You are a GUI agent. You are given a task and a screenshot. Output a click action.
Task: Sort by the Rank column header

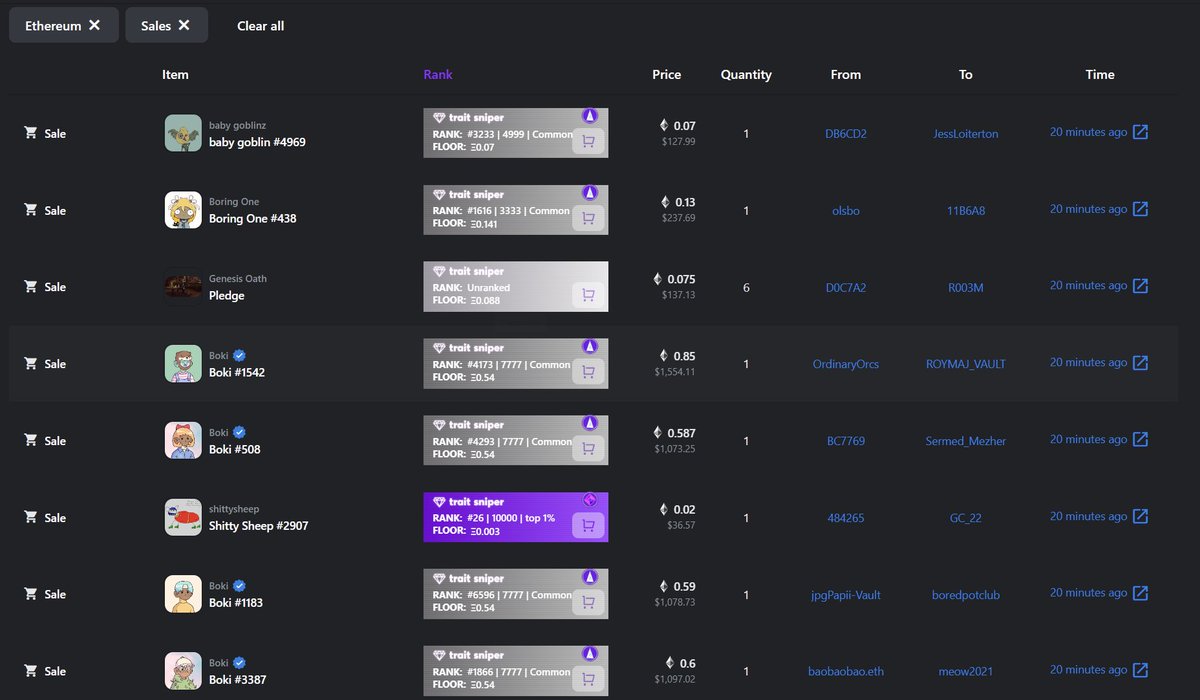(x=438, y=74)
